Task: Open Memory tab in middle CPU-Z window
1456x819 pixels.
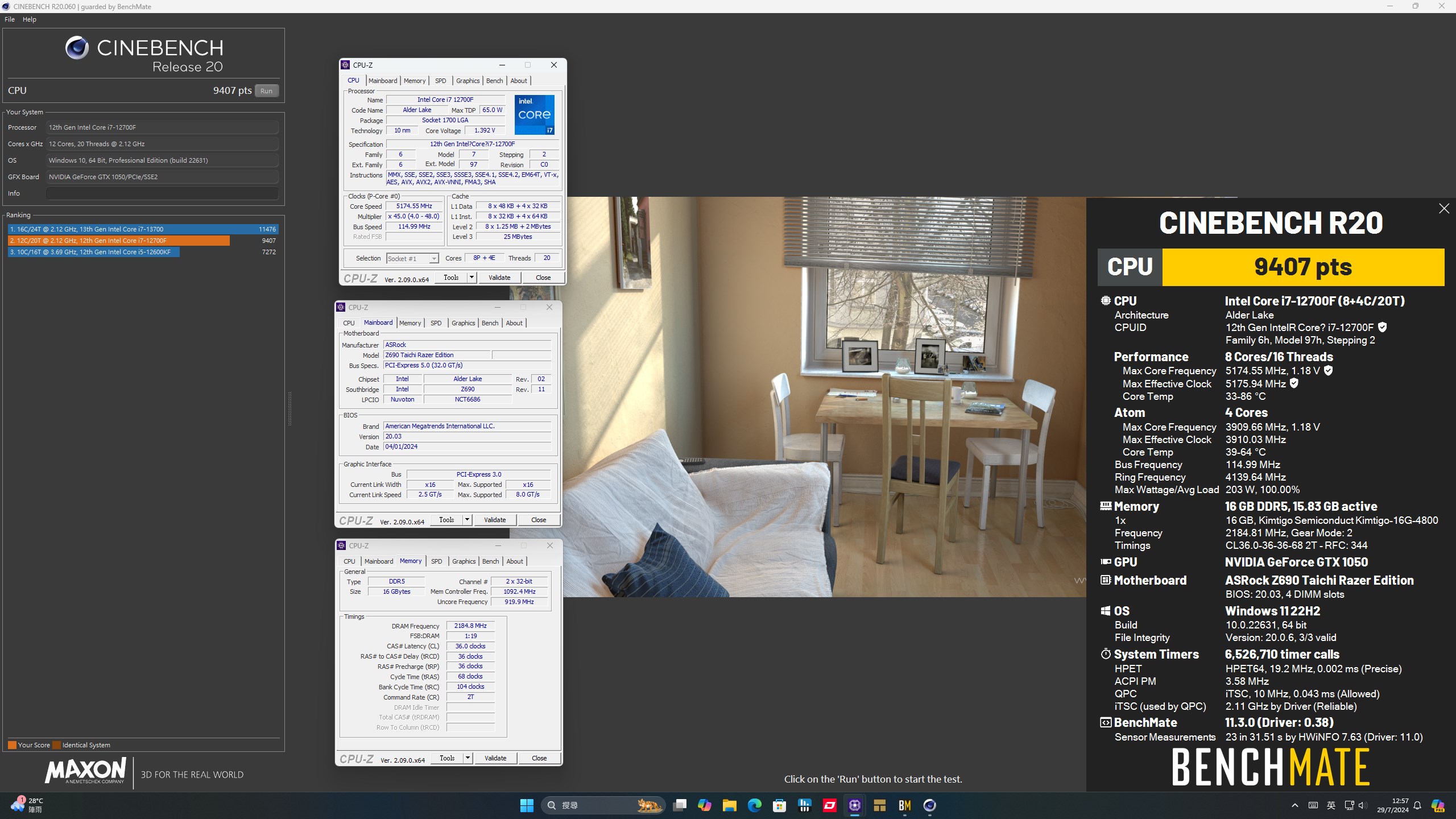Action: click(410, 323)
